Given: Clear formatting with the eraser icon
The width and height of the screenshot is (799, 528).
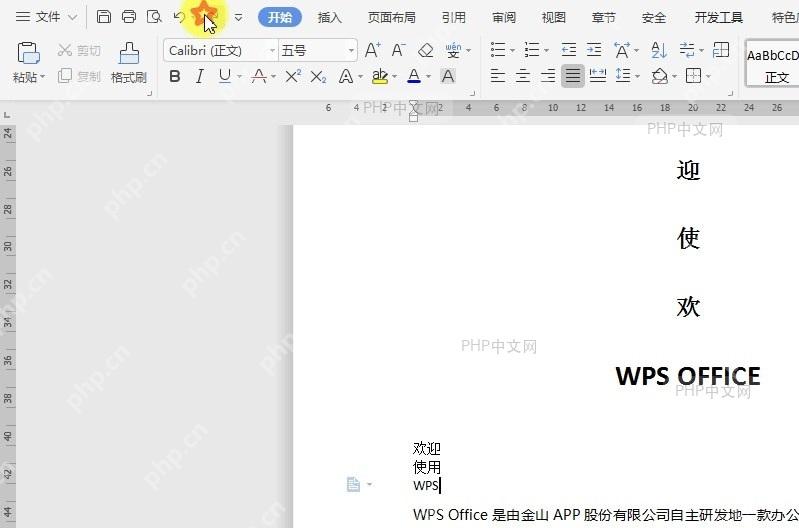Looking at the screenshot, I should (425, 50).
